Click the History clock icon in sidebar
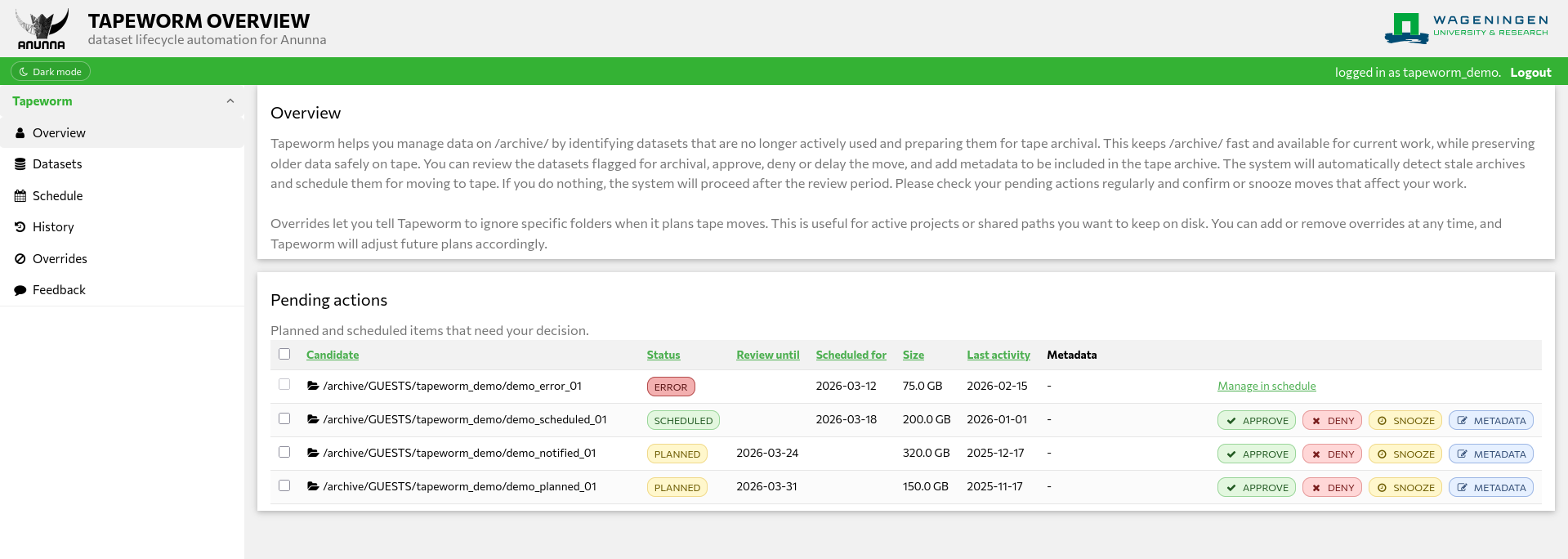The height and width of the screenshot is (559, 1568). coord(20,227)
